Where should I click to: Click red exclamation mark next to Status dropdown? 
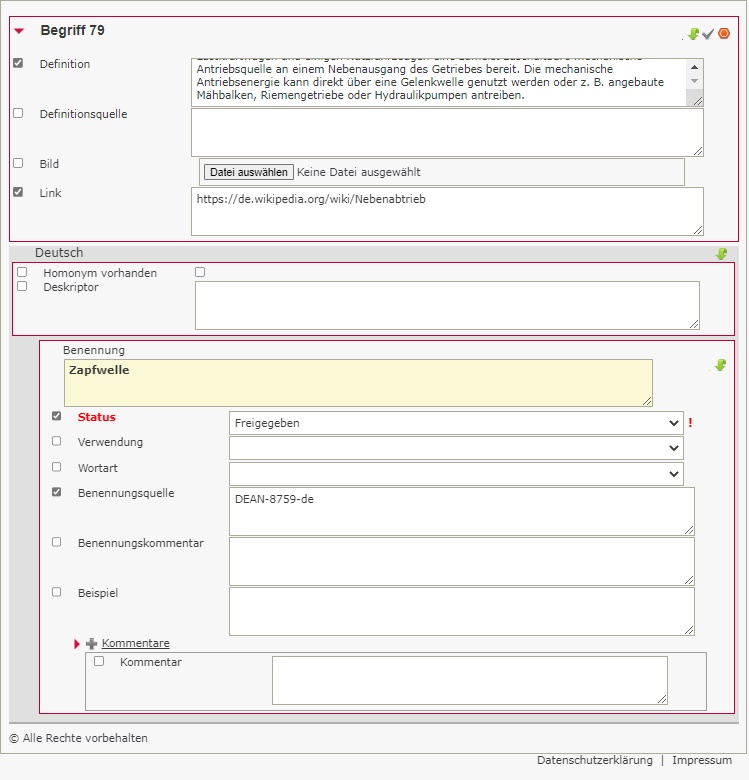tap(690, 423)
